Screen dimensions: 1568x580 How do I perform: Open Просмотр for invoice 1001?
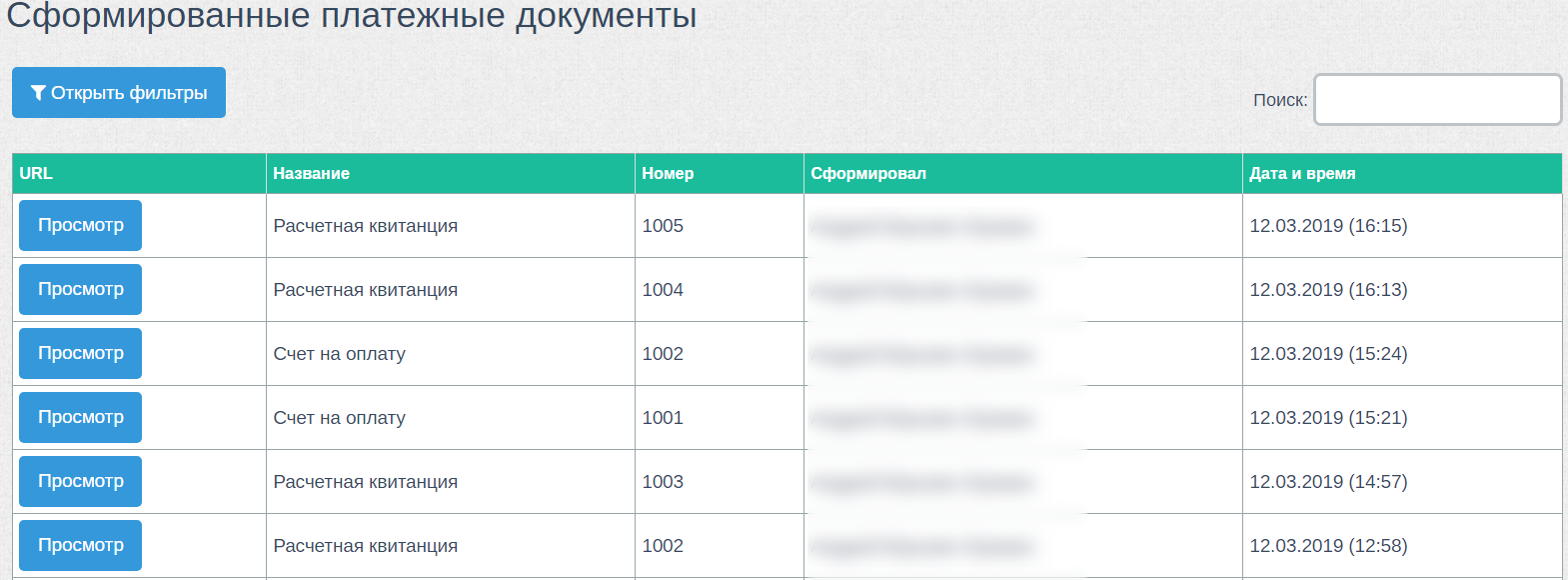80,417
